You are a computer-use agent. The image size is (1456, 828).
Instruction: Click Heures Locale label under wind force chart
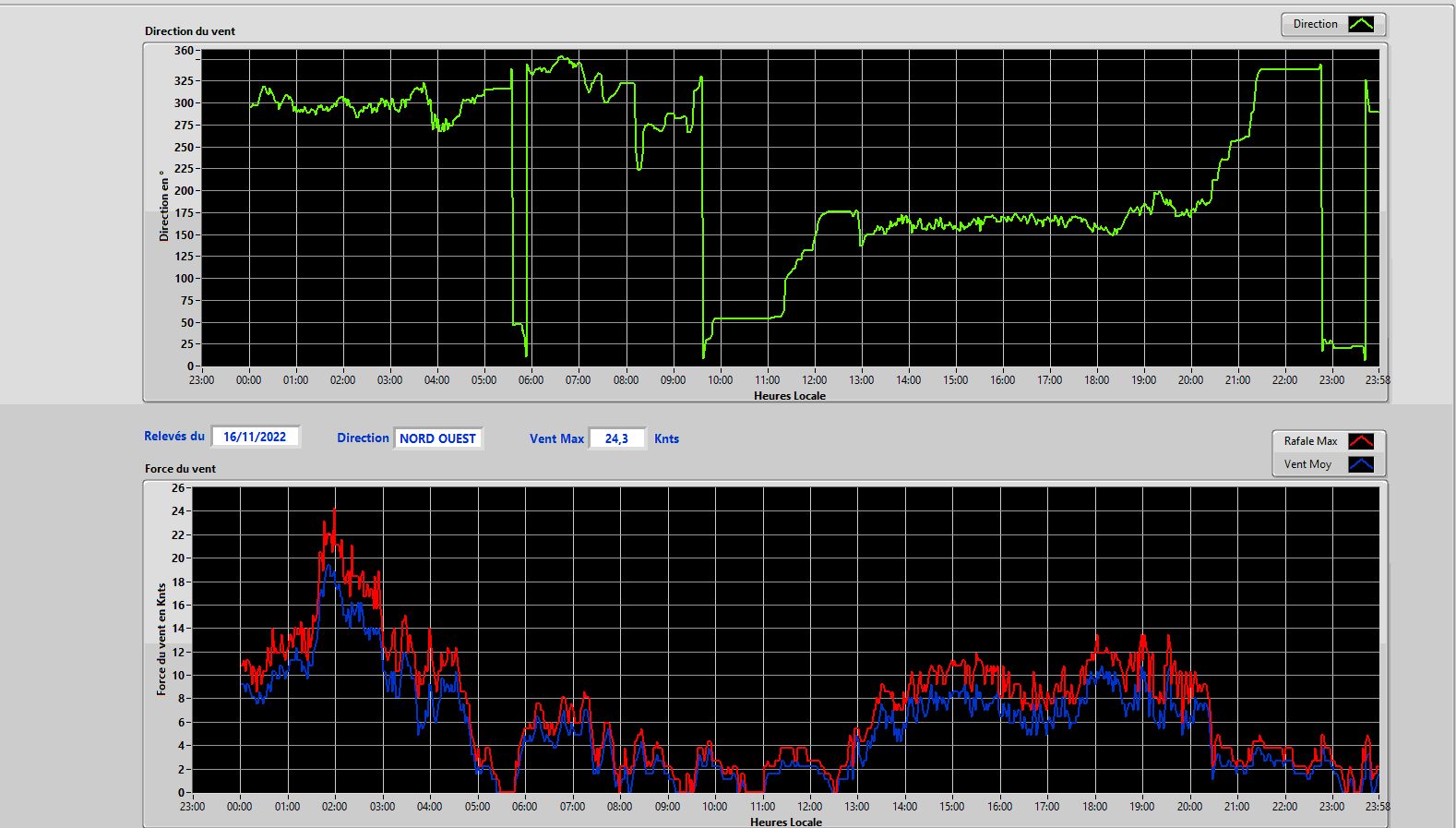[x=786, y=822]
